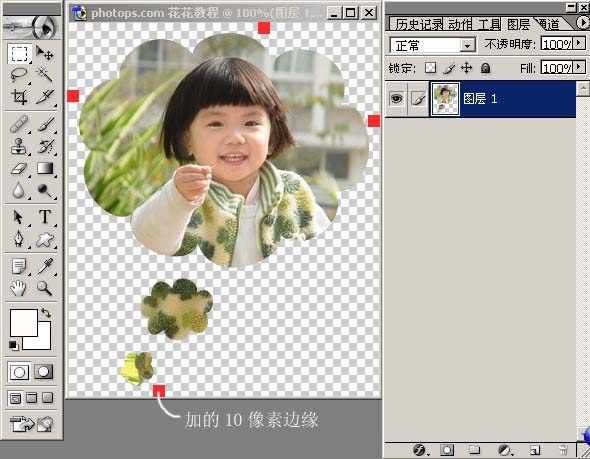Screen dimensions: 590x459
Task: Select the Gradient tool
Action: 44,168
